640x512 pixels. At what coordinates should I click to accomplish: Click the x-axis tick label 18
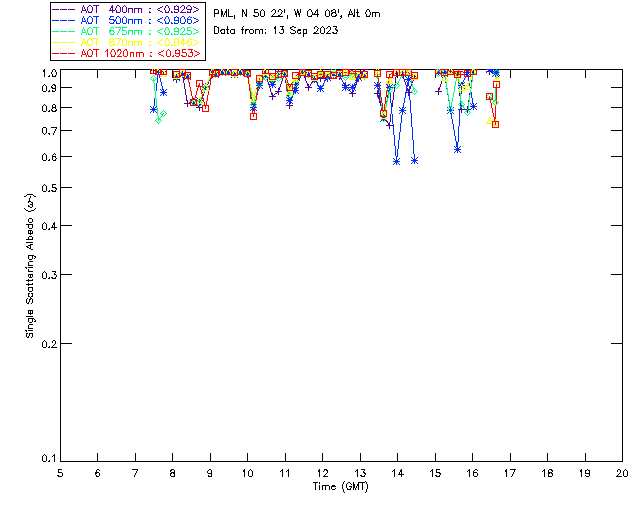547,473
